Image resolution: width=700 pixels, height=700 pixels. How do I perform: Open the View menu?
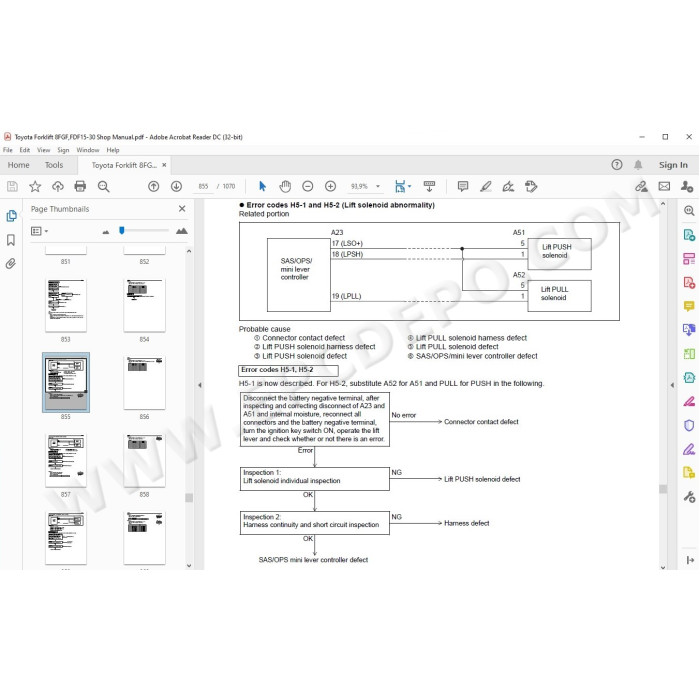43,150
